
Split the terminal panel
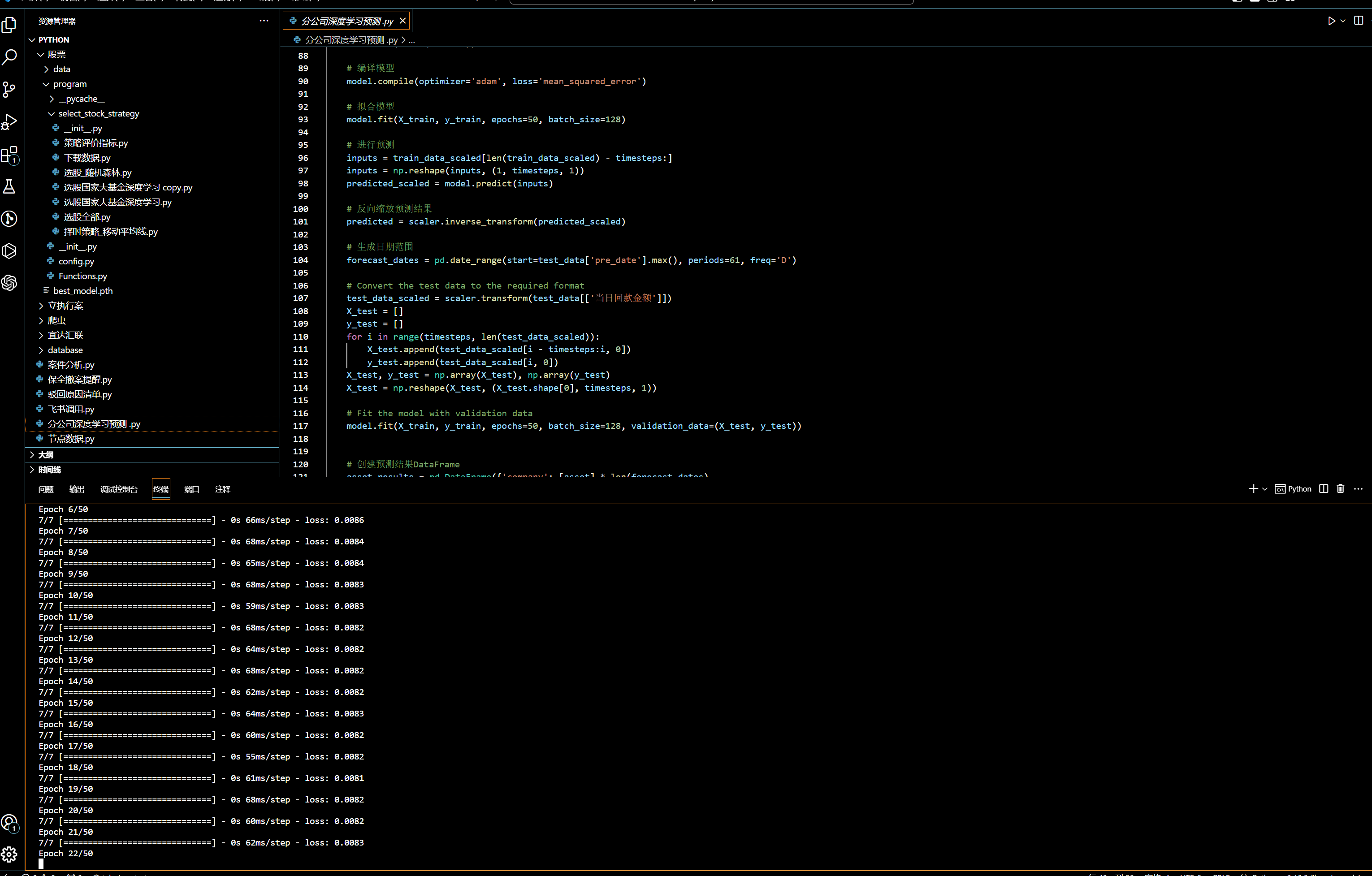pos(1324,489)
